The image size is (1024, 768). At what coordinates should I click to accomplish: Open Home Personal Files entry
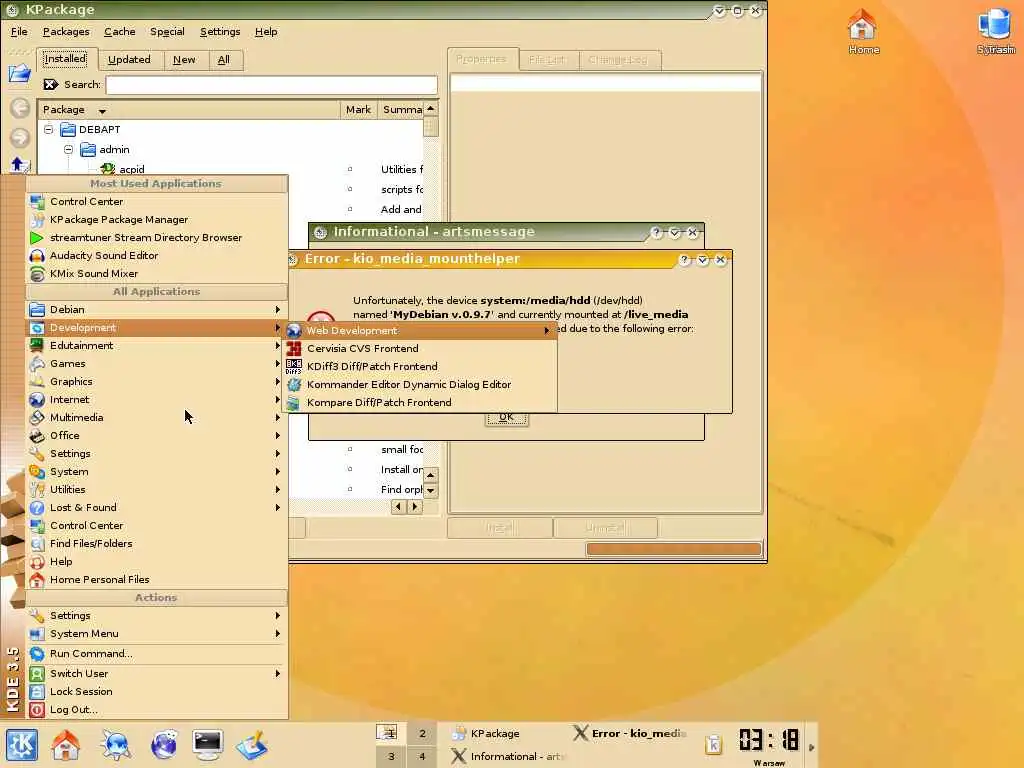click(x=157, y=579)
